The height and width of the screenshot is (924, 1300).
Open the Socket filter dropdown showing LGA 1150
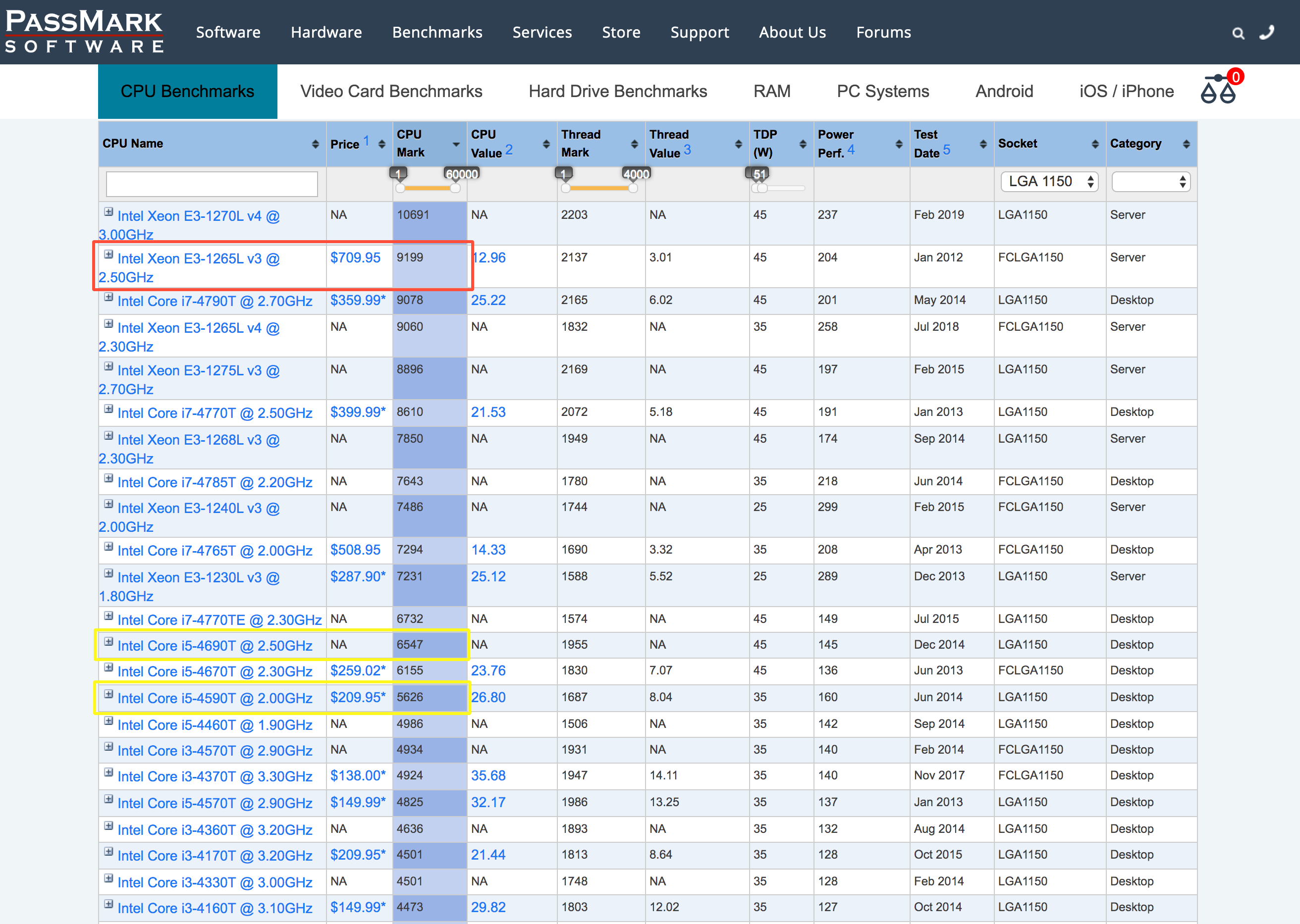tap(1050, 182)
